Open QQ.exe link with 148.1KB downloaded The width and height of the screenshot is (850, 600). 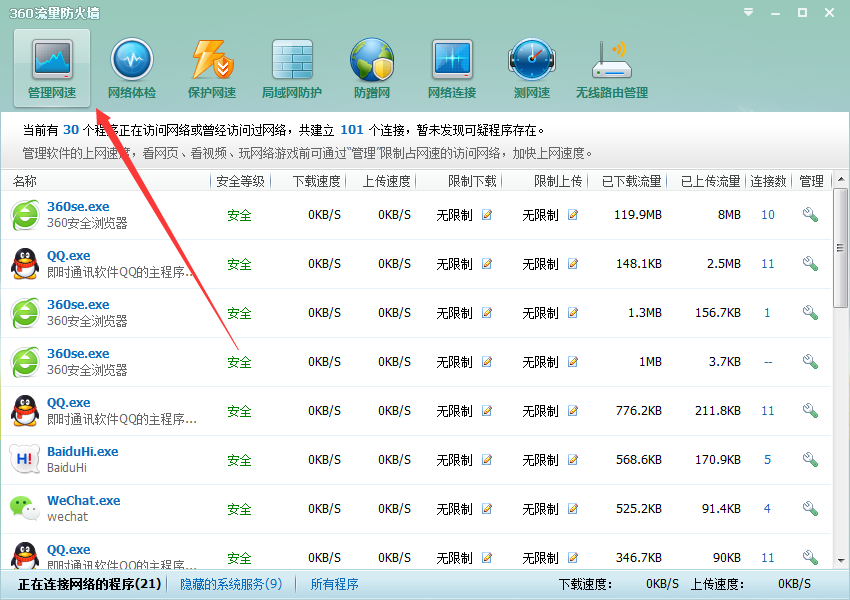(69, 256)
